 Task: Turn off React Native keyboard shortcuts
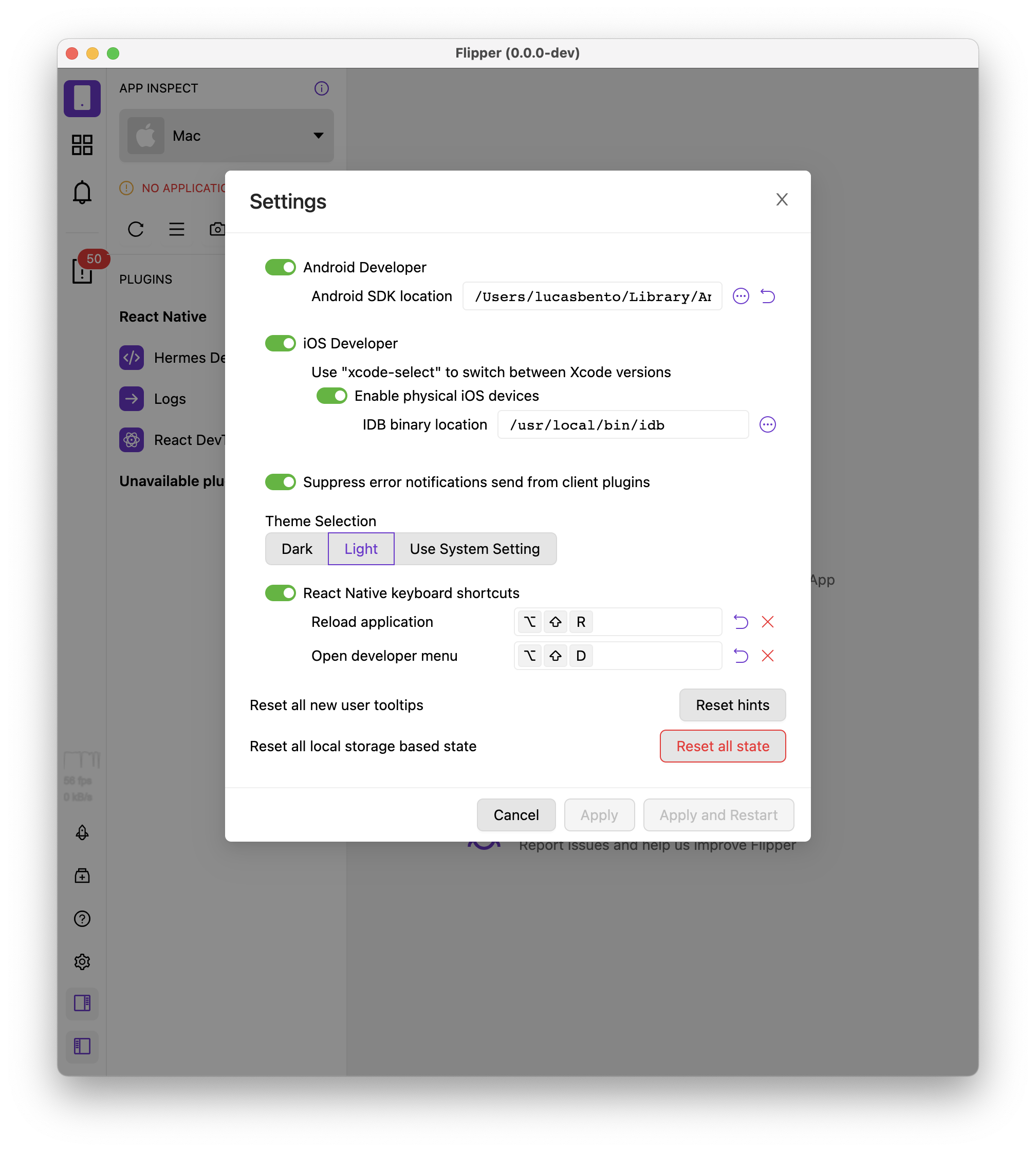[x=281, y=593]
